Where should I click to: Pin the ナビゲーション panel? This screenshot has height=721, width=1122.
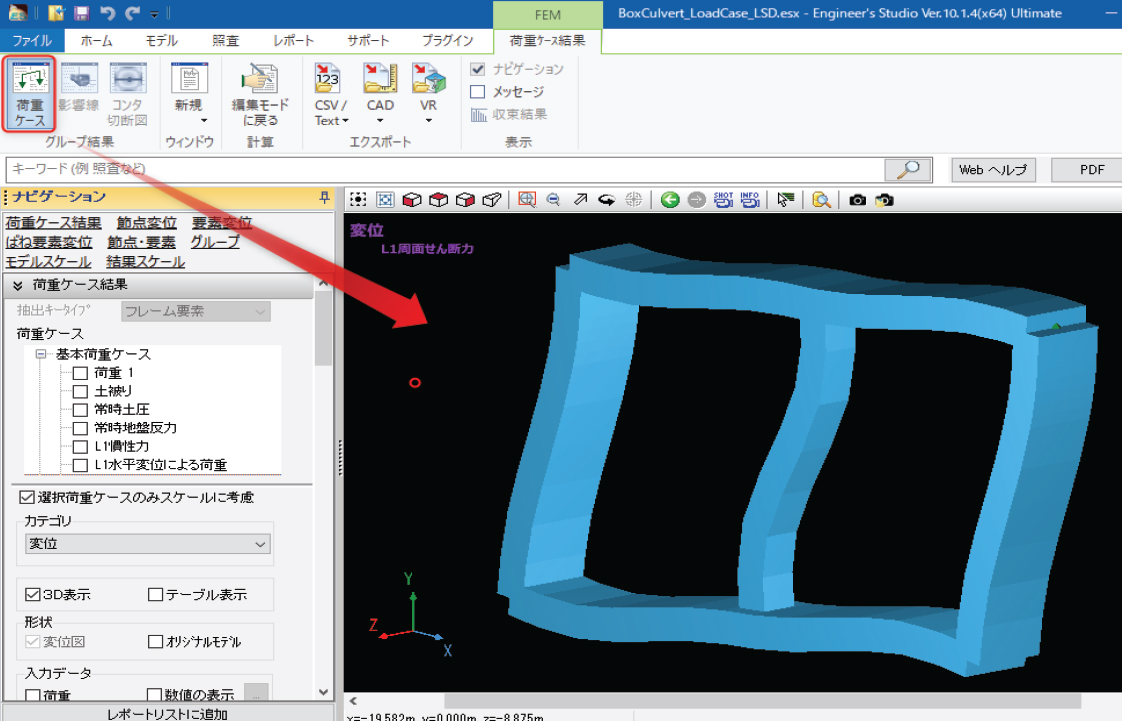[324, 197]
